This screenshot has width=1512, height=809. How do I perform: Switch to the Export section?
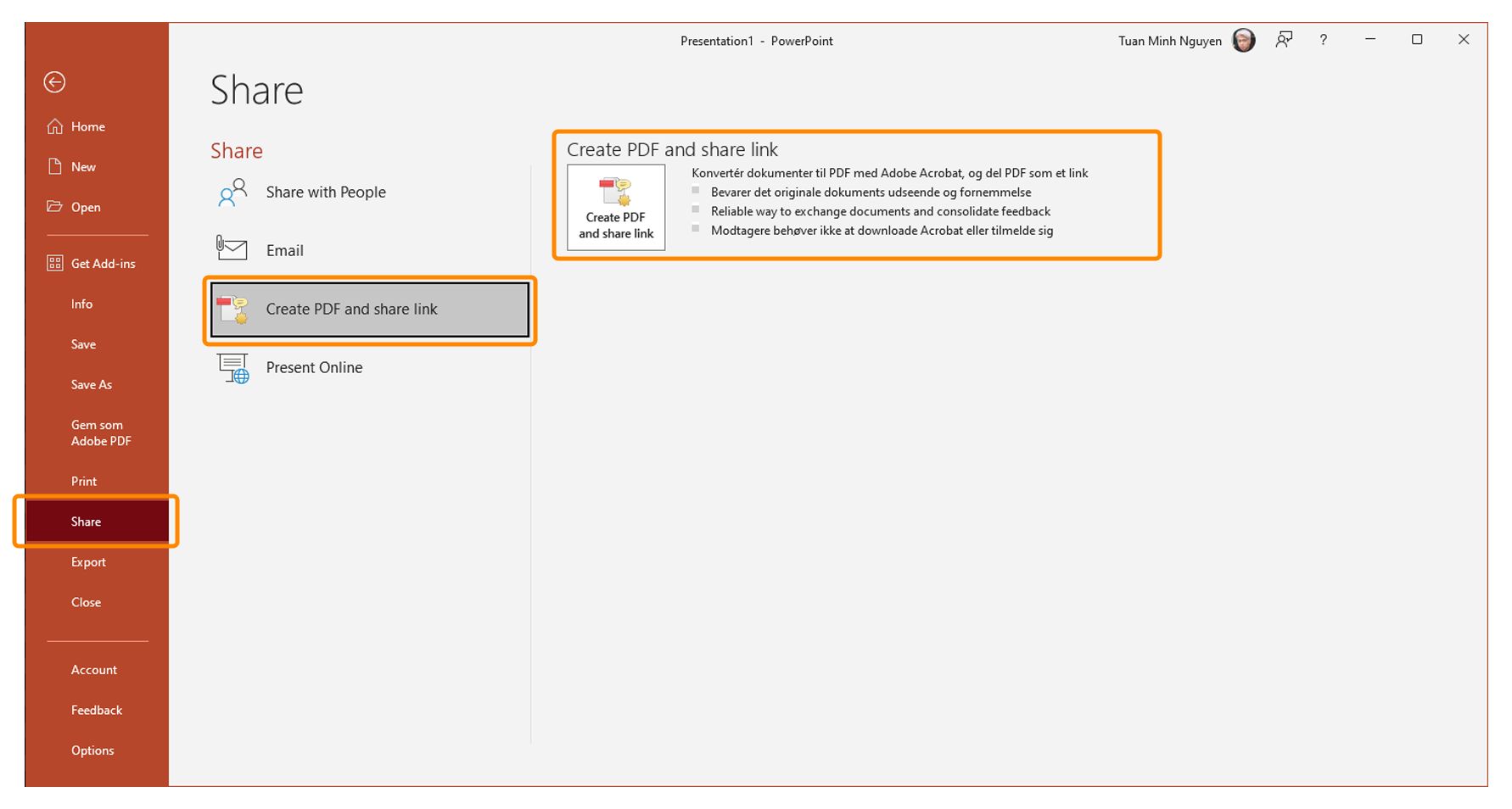pyautogui.click(x=88, y=561)
